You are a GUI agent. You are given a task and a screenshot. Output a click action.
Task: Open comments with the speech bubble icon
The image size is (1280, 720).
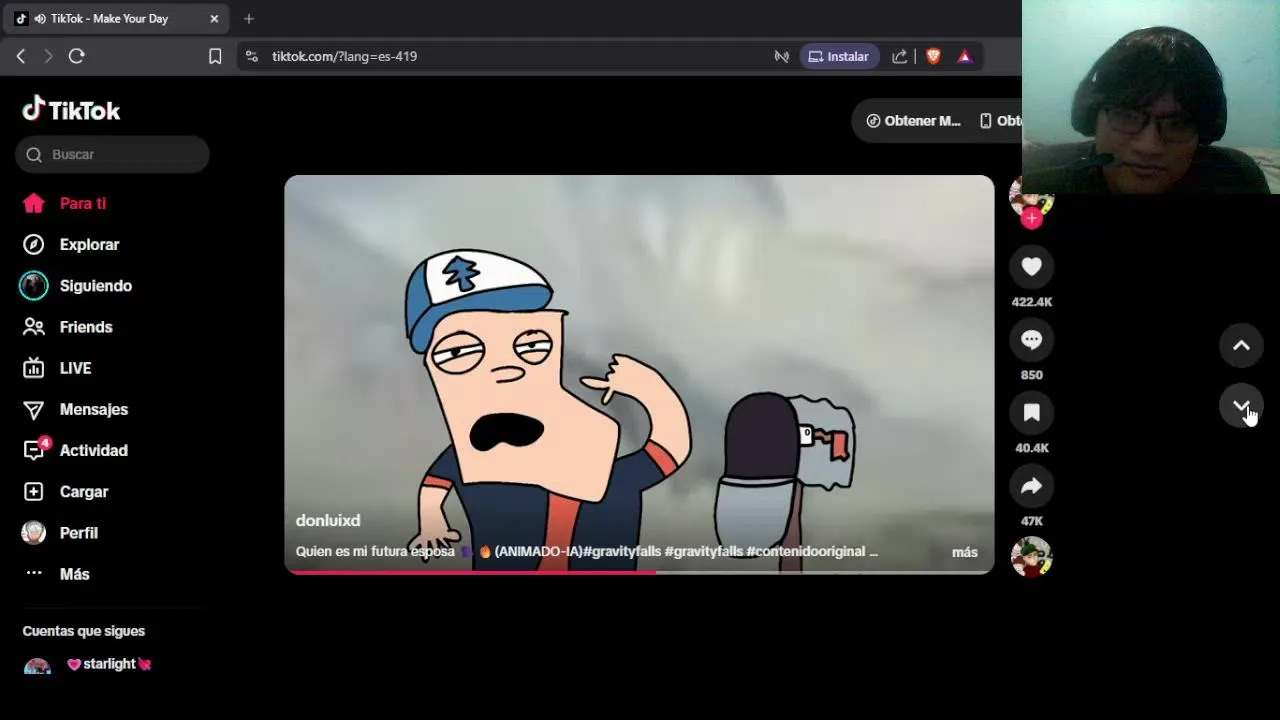(x=1031, y=340)
